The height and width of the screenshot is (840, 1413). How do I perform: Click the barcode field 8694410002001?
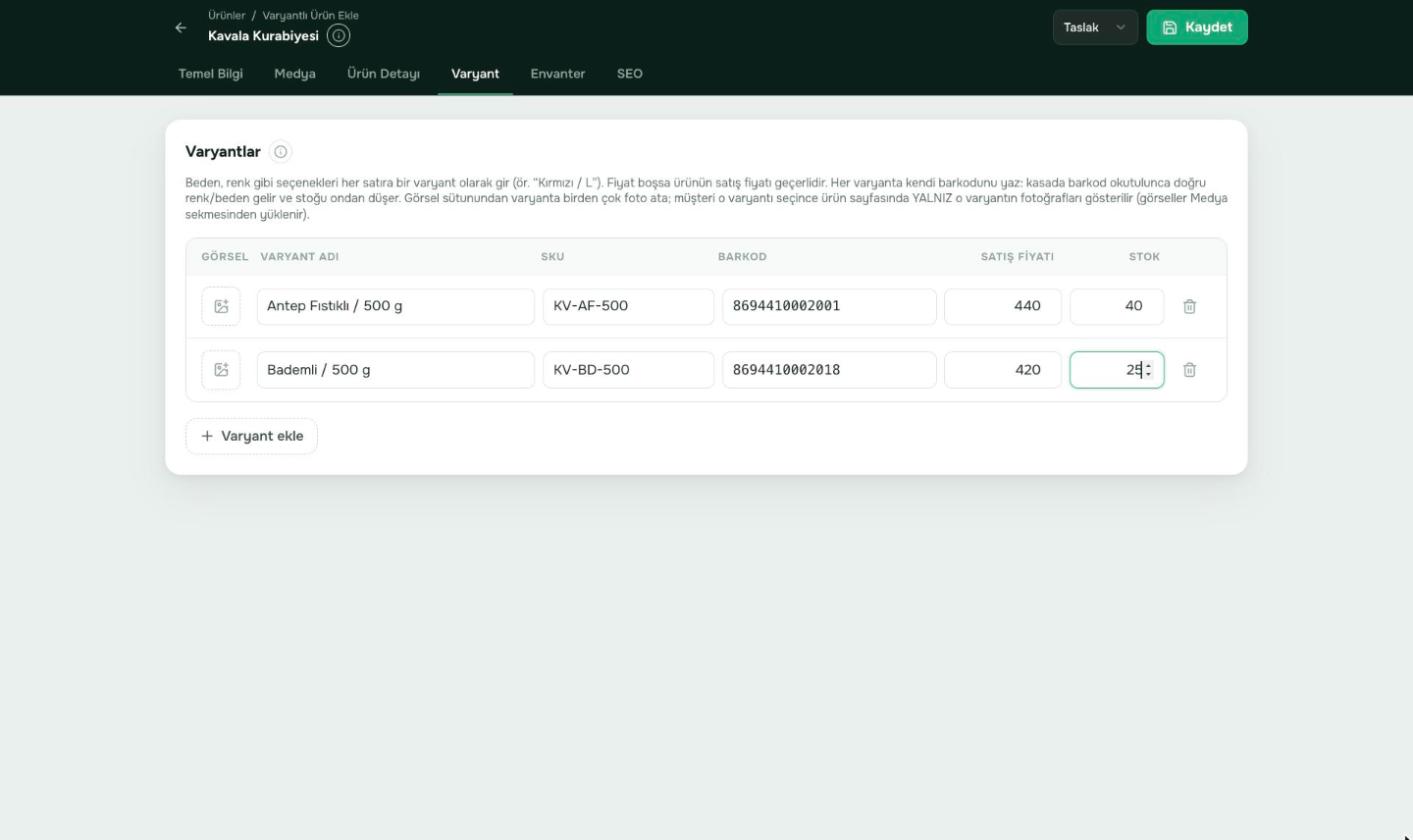click(830, 306)
